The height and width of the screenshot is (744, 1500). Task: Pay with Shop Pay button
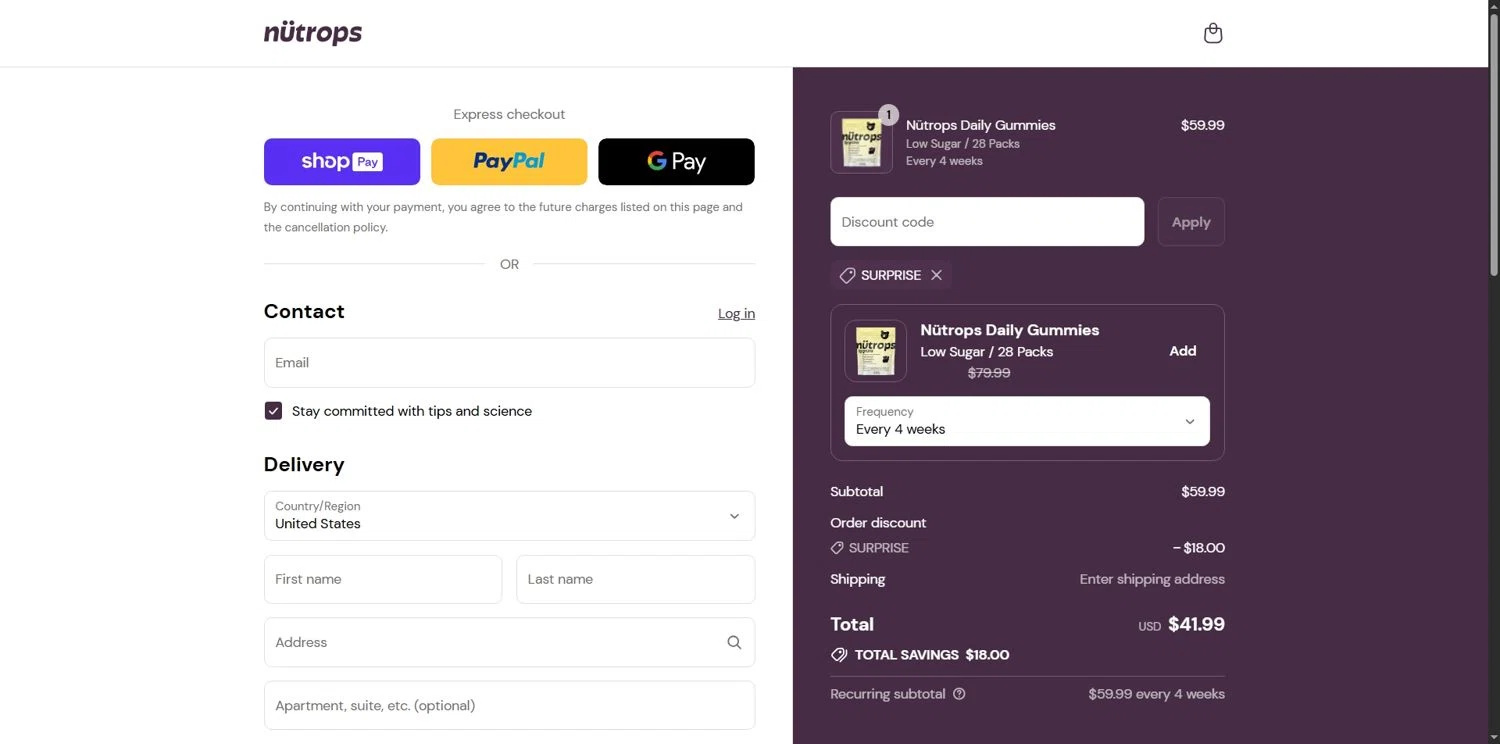342,161
